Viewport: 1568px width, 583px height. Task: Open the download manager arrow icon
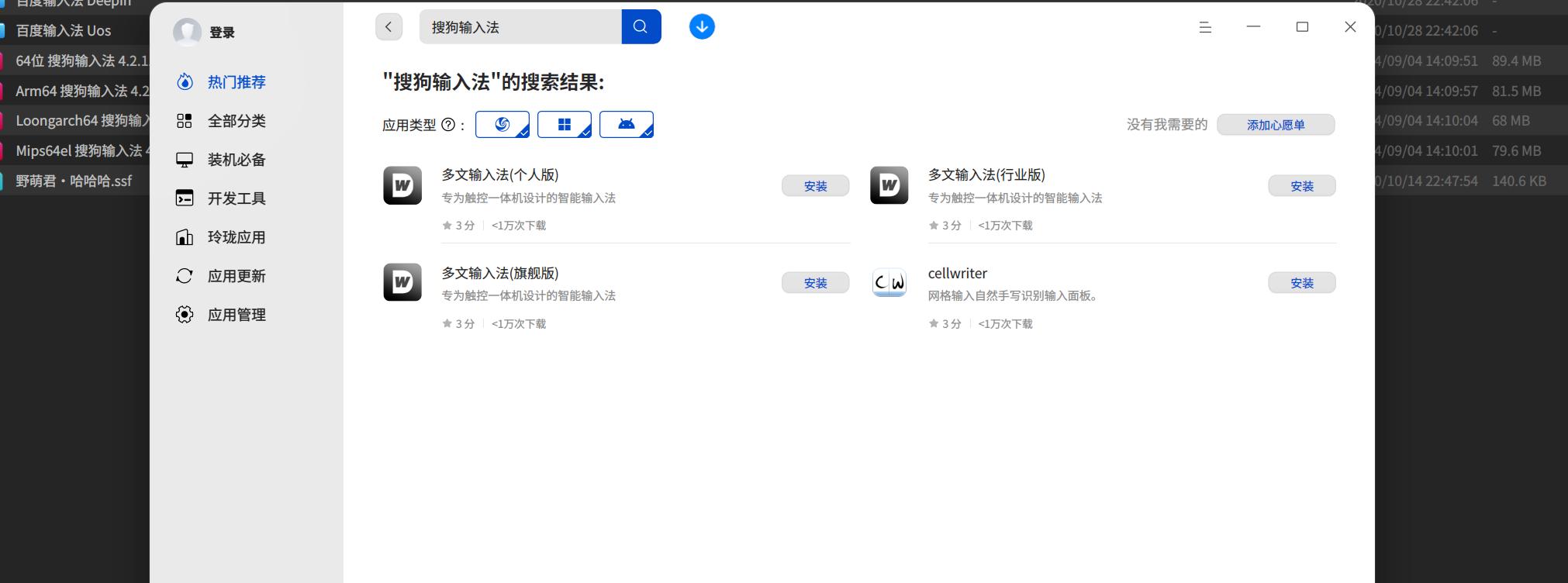tap(702, 27)
